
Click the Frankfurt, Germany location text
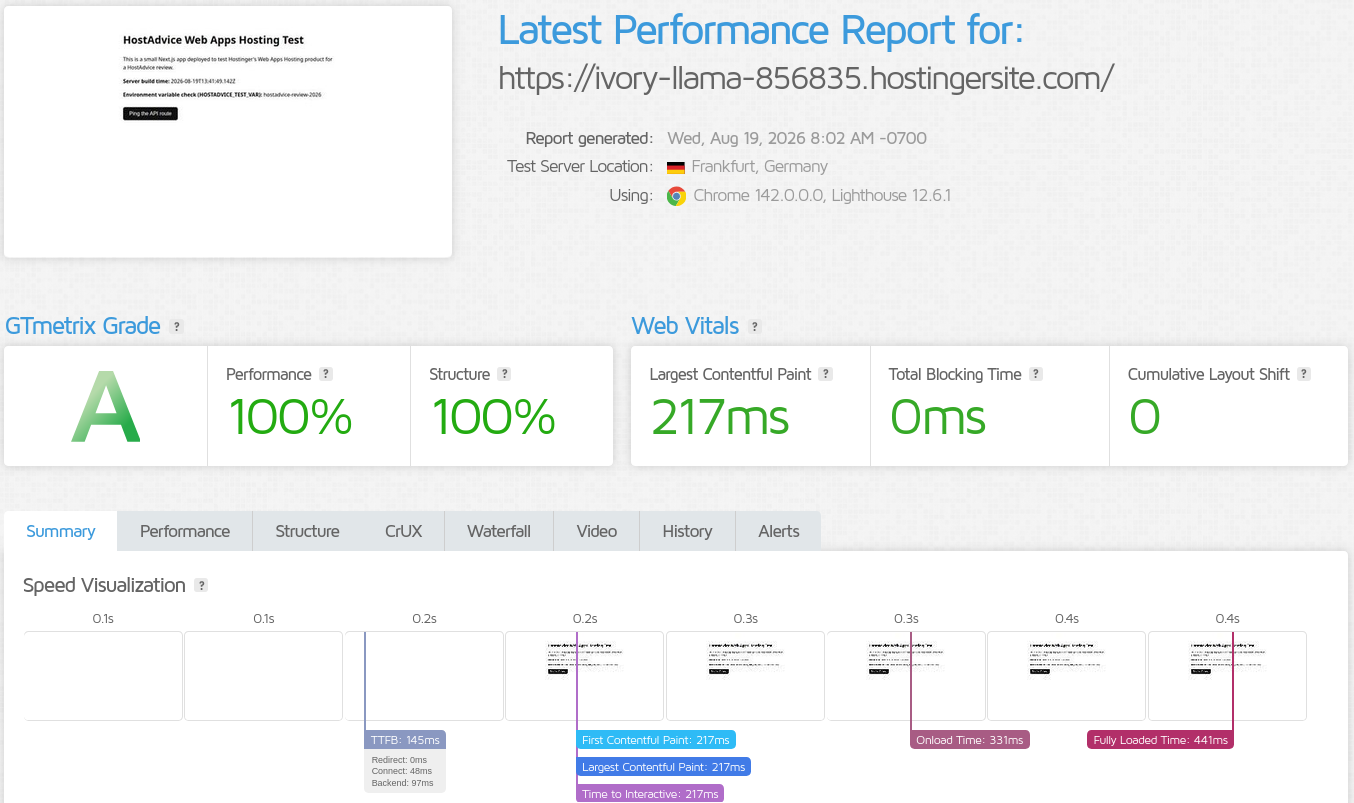[759, 167]
